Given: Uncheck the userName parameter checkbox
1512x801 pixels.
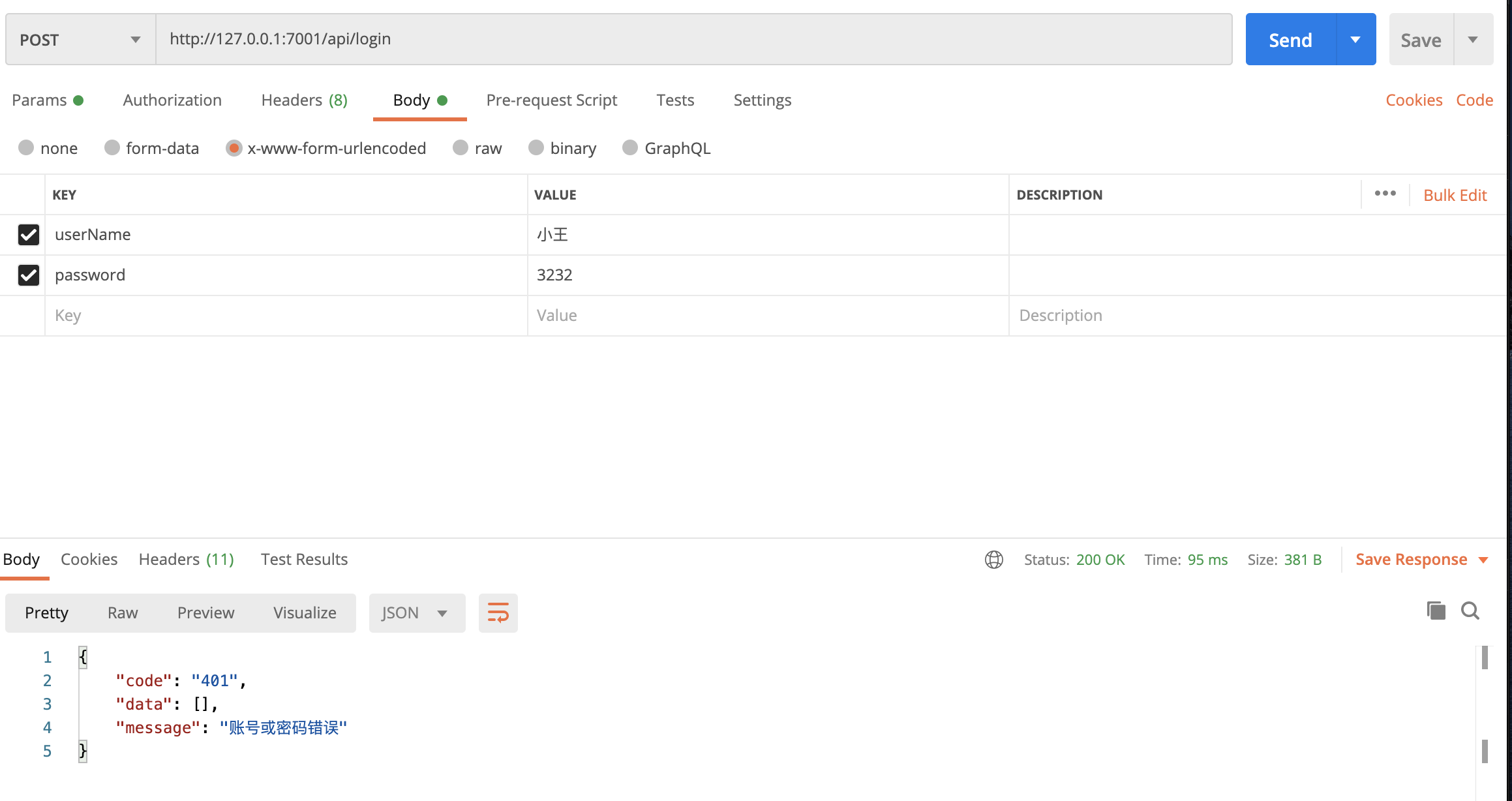Looking at the screenshot, I should click(x=29, y=235).
